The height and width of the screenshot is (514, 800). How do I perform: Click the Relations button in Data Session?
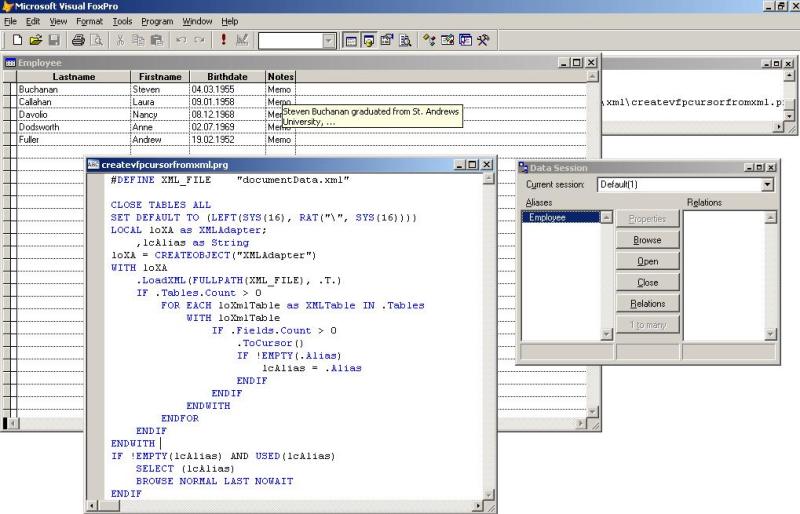pos(647,304)
